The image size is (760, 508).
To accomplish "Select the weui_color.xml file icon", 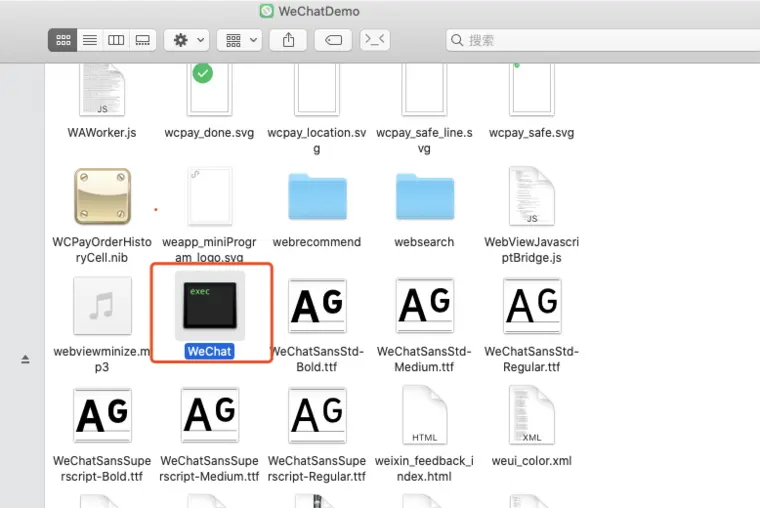I will click(x=532, y=415).
